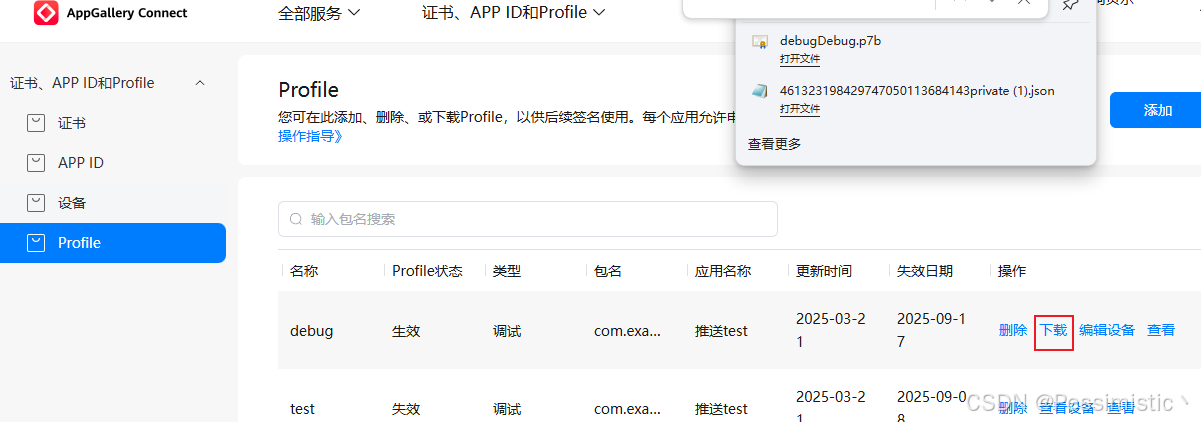Click the 更新时间 column header
Screen dimensions: 1201x422
pos(824,271)
